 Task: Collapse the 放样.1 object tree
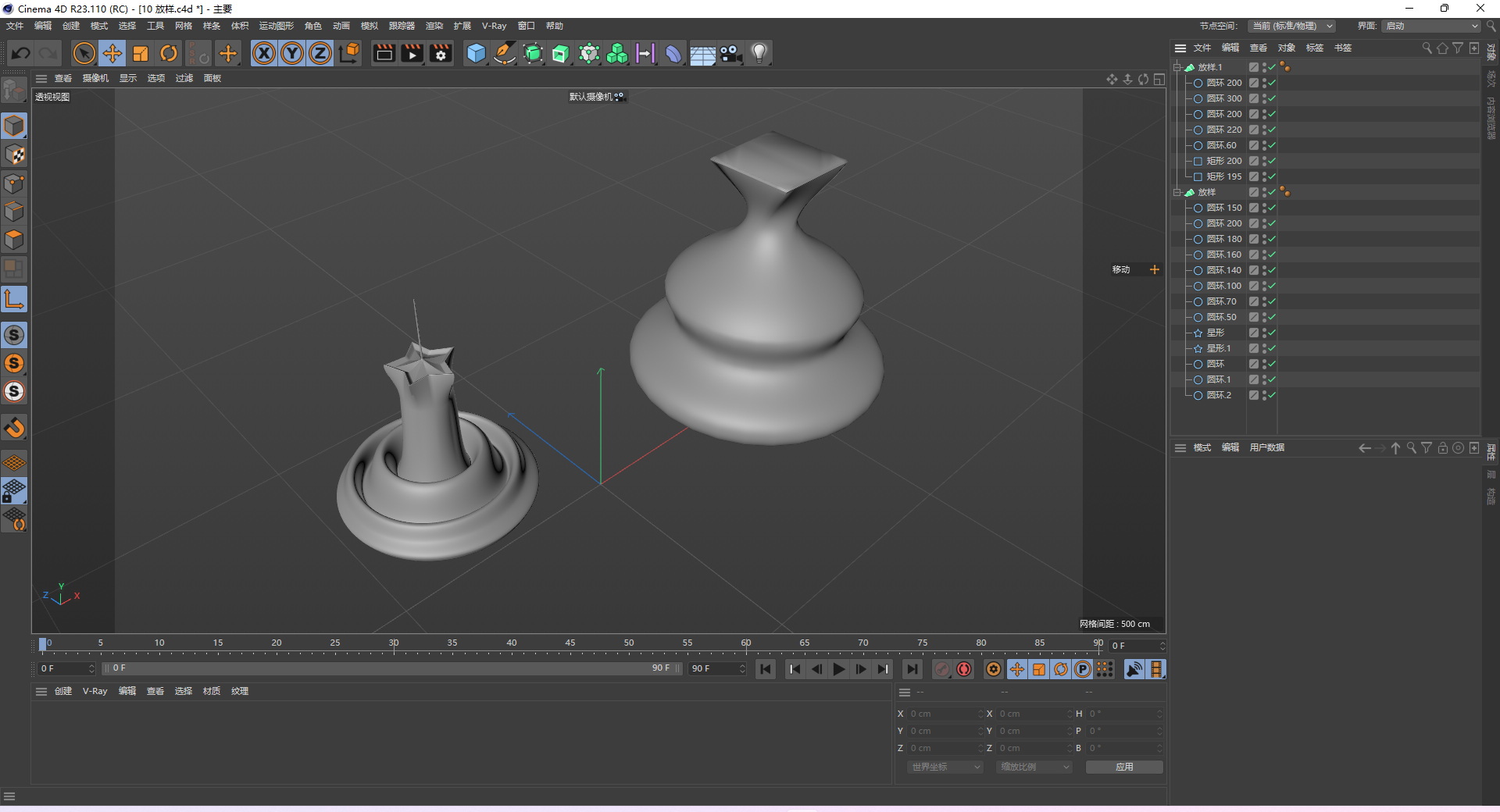click(x=1177, y=67)
